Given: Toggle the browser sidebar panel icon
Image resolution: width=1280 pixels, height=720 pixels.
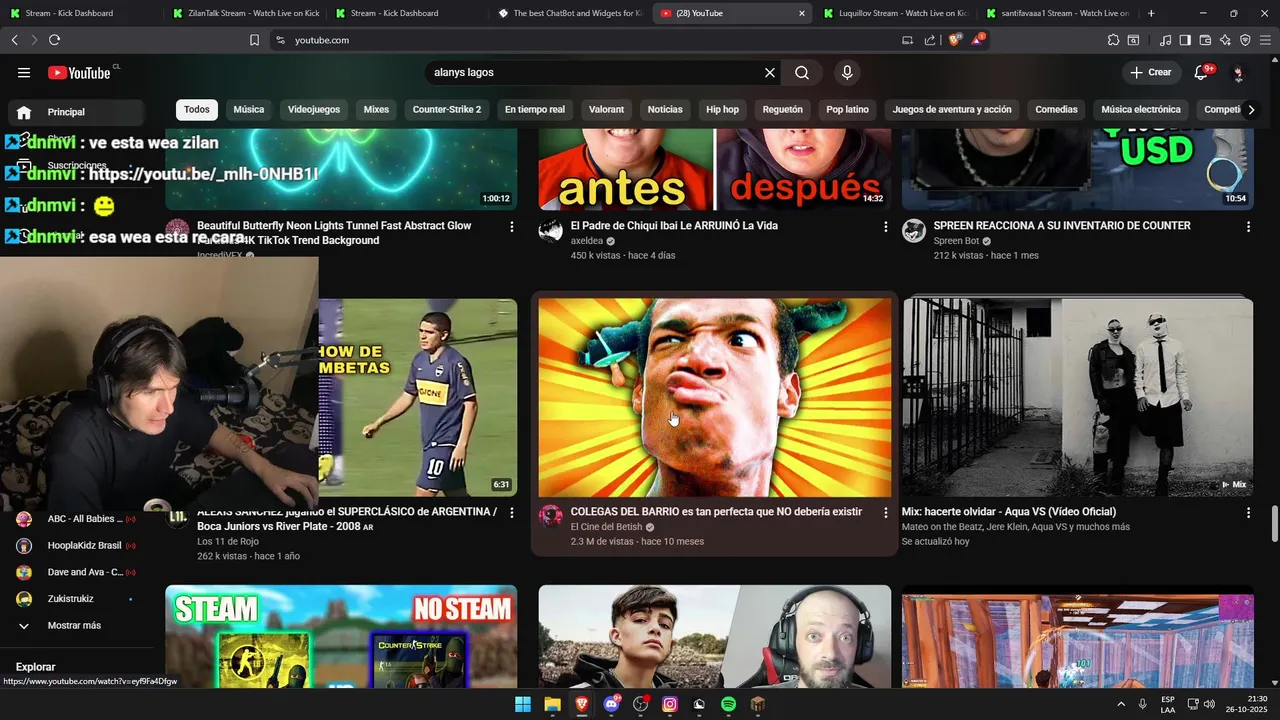Looking at the screenshot, I should click(x=1185, y=40).
